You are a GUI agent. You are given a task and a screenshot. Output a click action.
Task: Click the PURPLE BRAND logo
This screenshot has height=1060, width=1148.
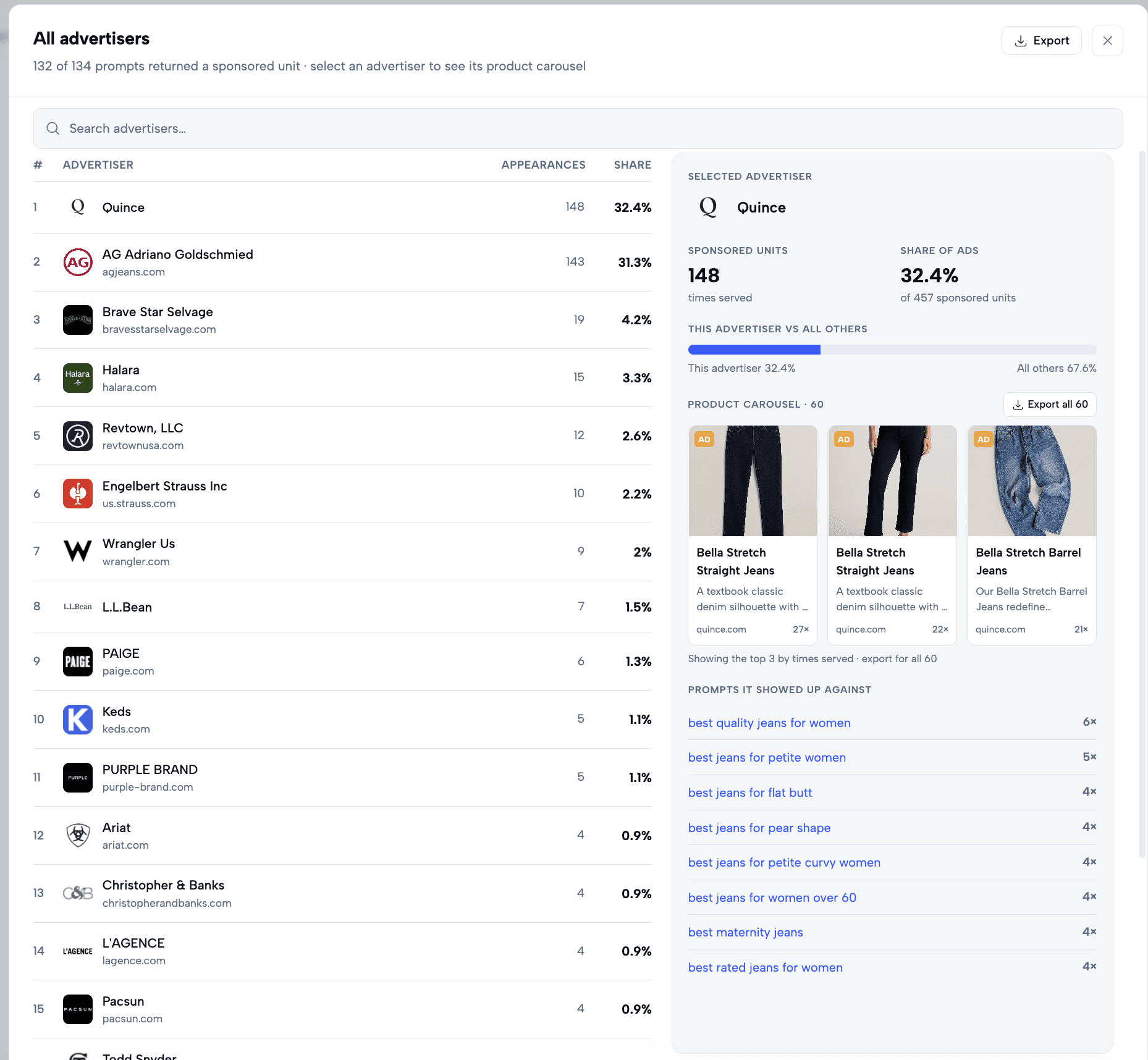(78, 778)
